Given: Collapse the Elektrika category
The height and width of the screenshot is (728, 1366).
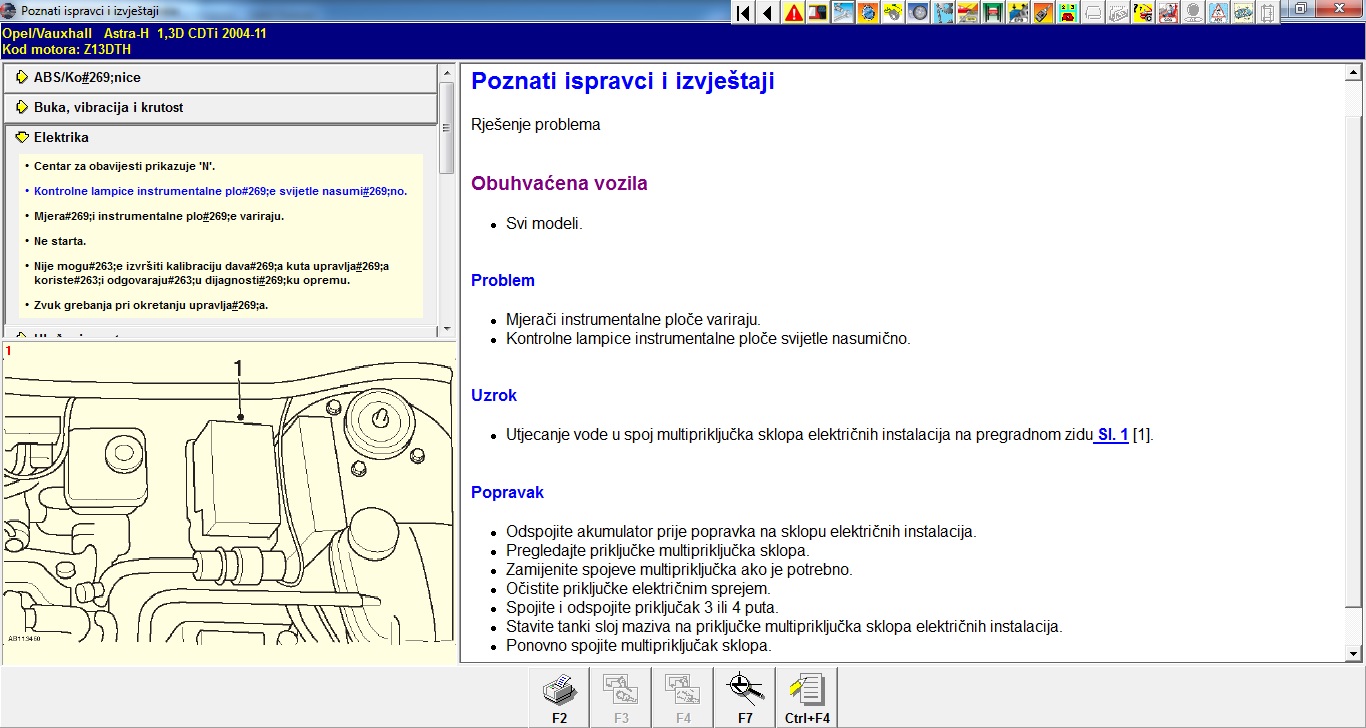Looking at the screenshot, I should (x=221, y=138).
